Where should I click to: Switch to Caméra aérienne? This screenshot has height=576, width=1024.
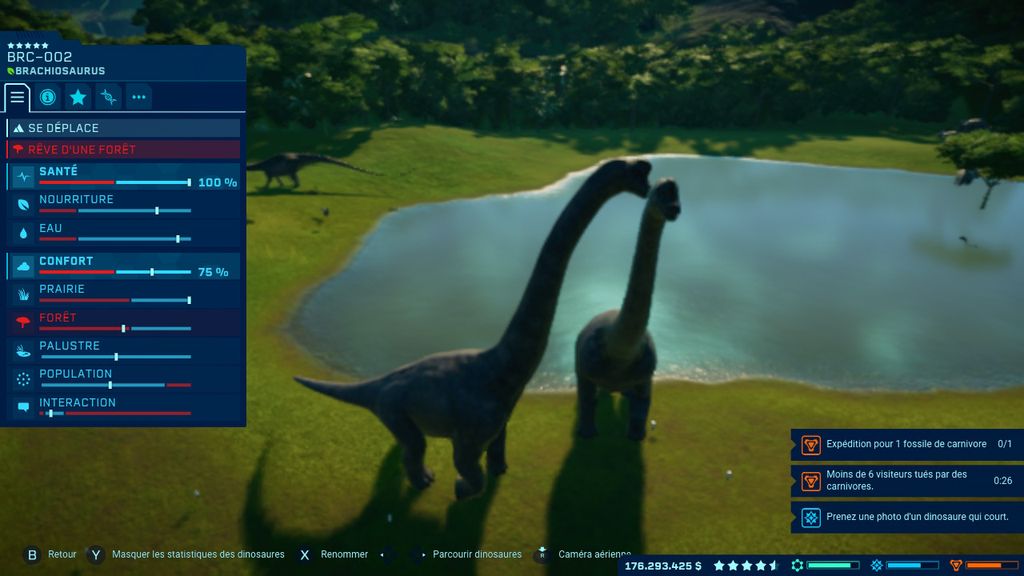click(x=595, y=554)
